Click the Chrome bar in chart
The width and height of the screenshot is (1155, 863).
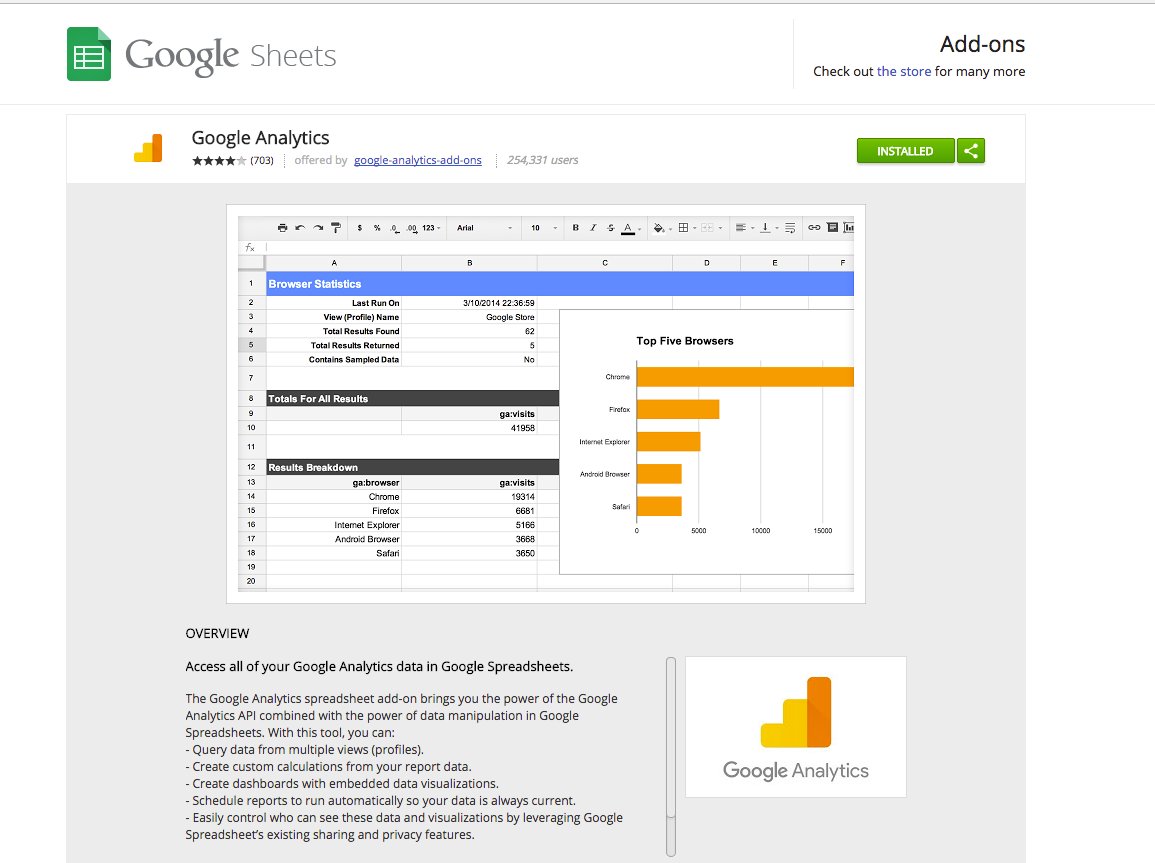point(745,376)
